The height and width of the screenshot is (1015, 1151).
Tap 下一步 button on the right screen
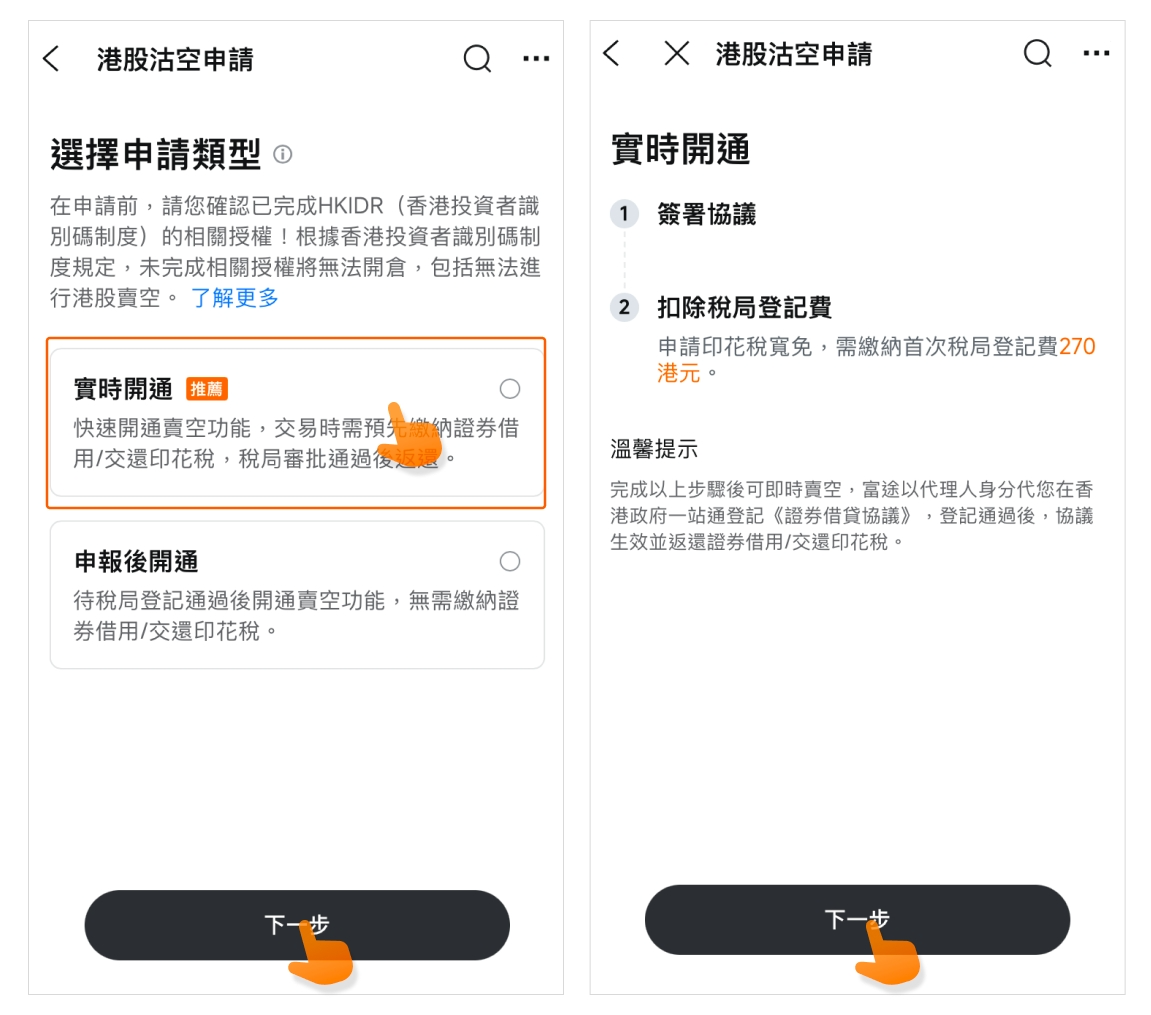click(857, 920)
